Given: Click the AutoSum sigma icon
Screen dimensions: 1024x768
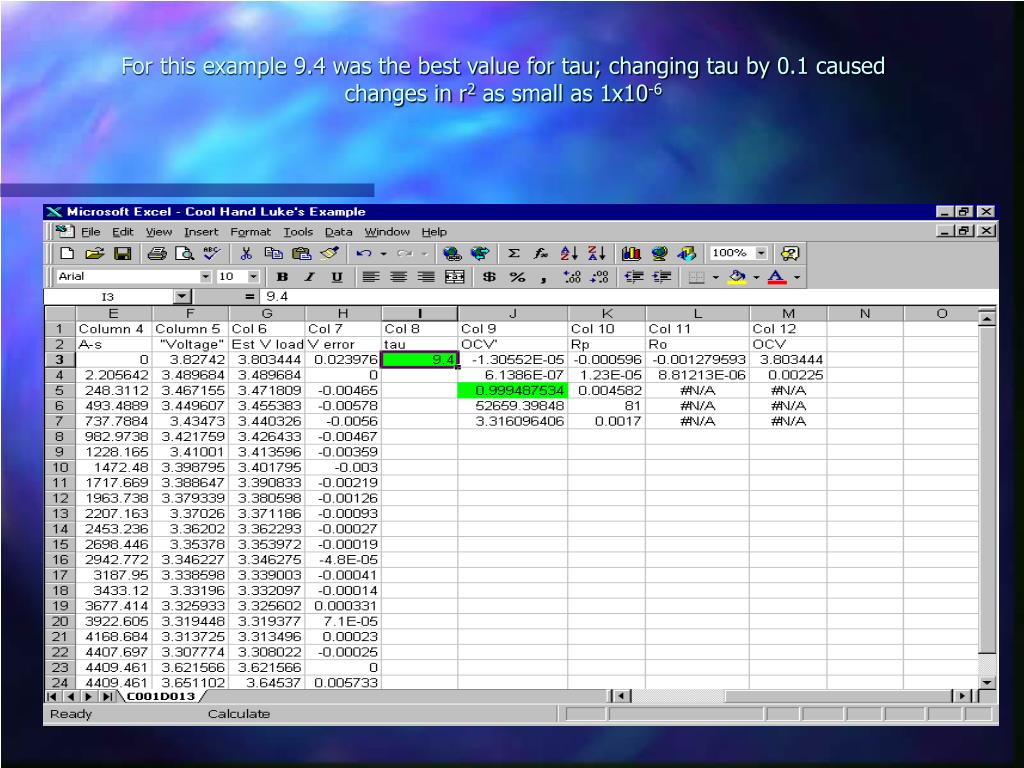Looking at the screenshot, I should pyautogui.click(x=514, y=254).
